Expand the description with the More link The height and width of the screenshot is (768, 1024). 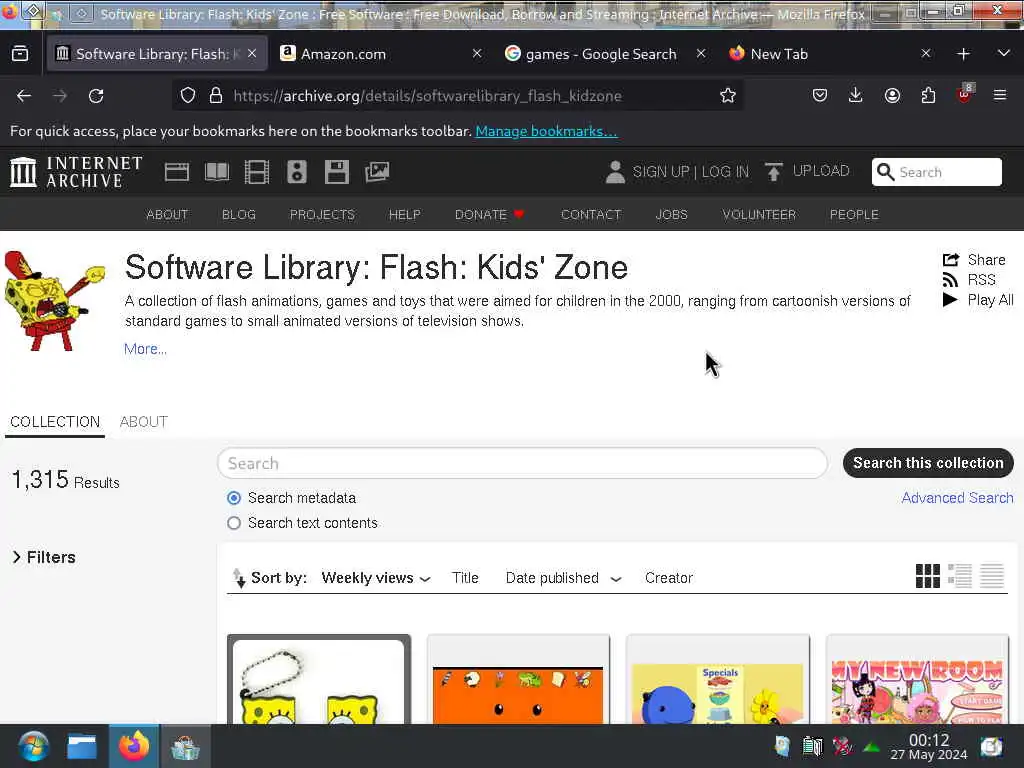(145, 349)
